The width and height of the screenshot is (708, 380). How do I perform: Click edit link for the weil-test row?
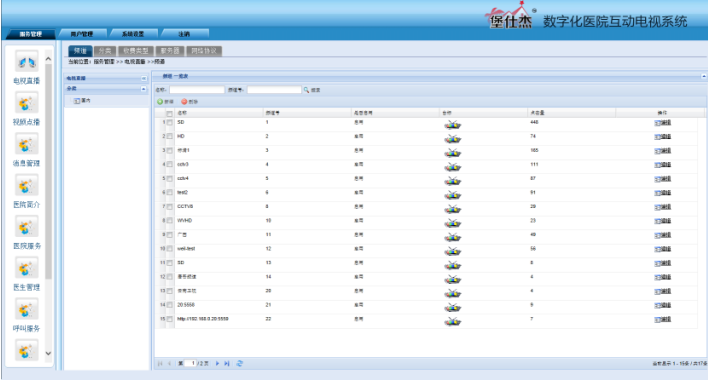point(662,249)
